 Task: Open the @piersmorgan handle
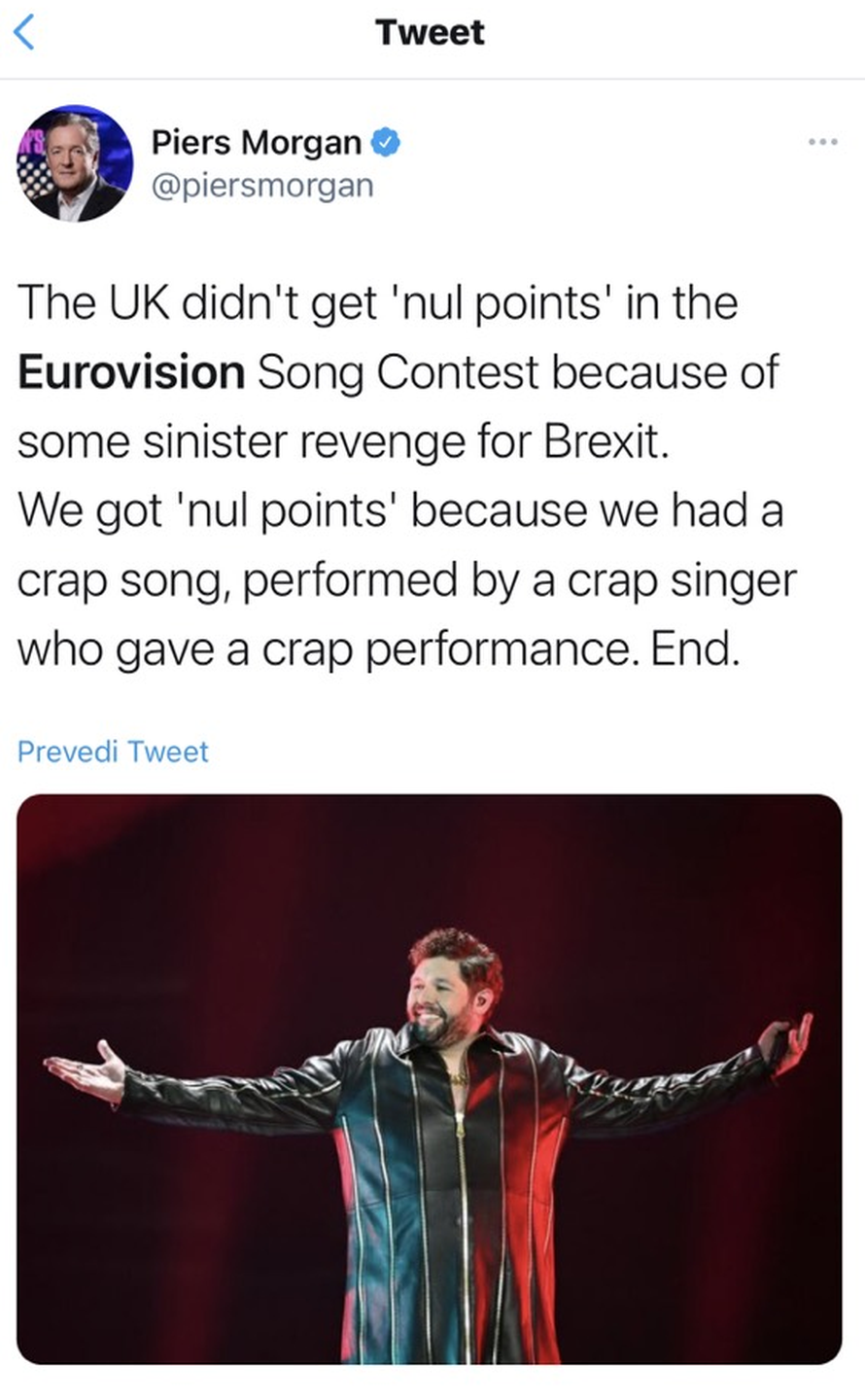point(262,185)
